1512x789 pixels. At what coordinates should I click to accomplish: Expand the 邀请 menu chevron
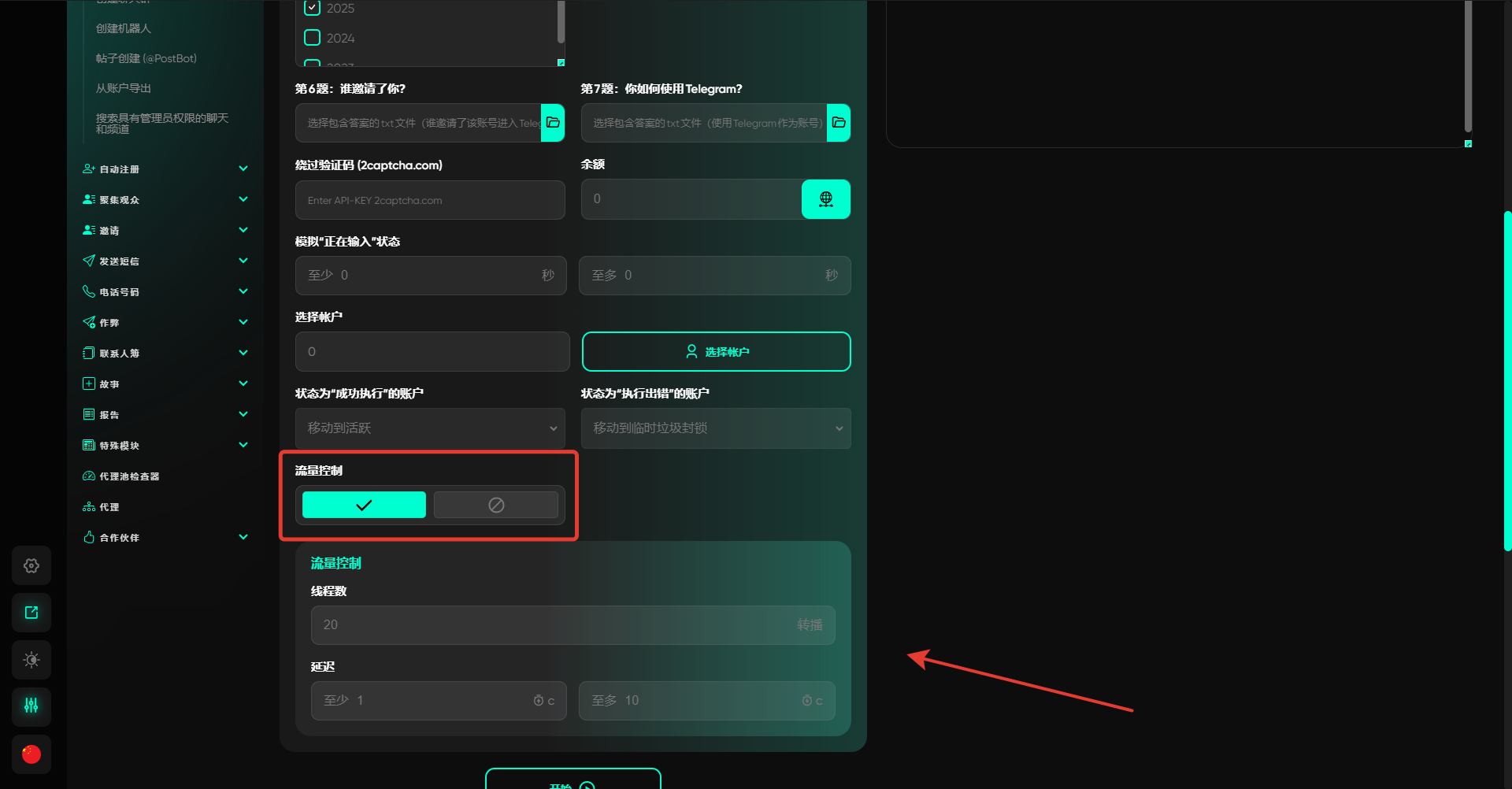243,230
